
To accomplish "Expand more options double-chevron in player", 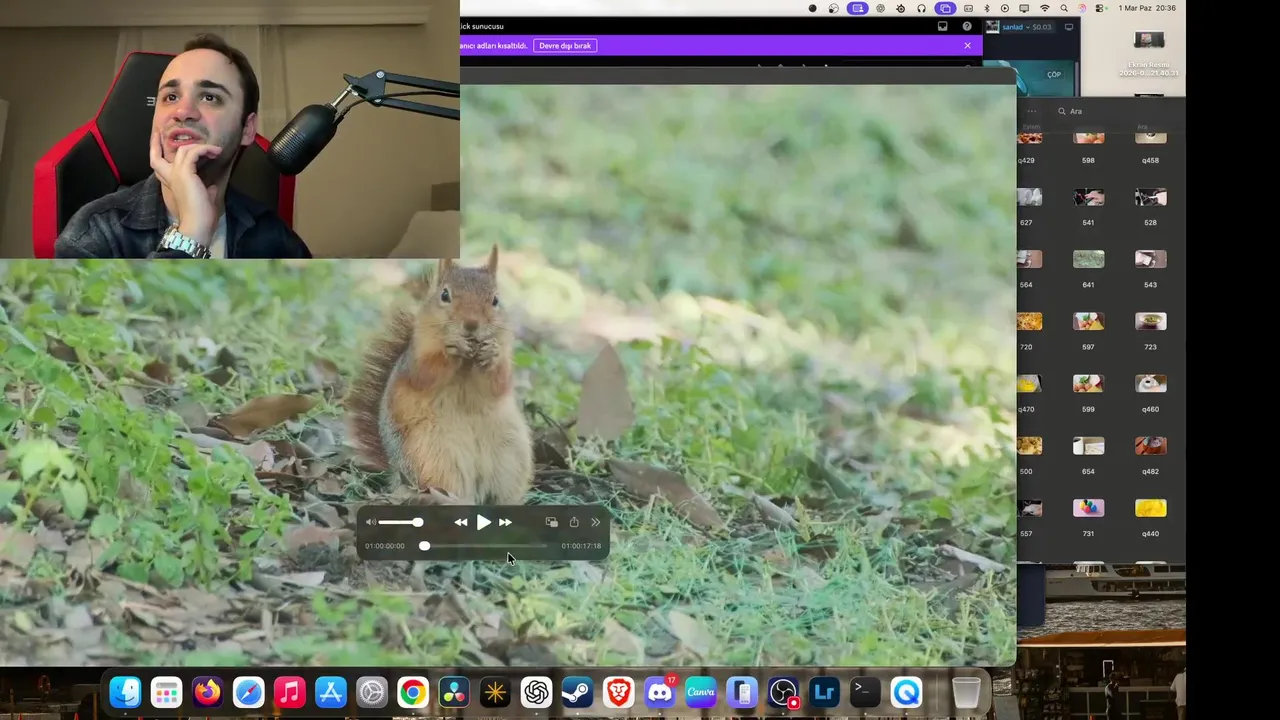I will point(595,522).
